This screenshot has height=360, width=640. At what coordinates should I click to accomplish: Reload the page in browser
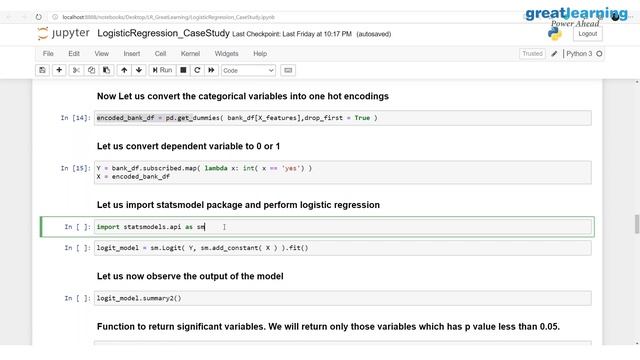[38, 17]
